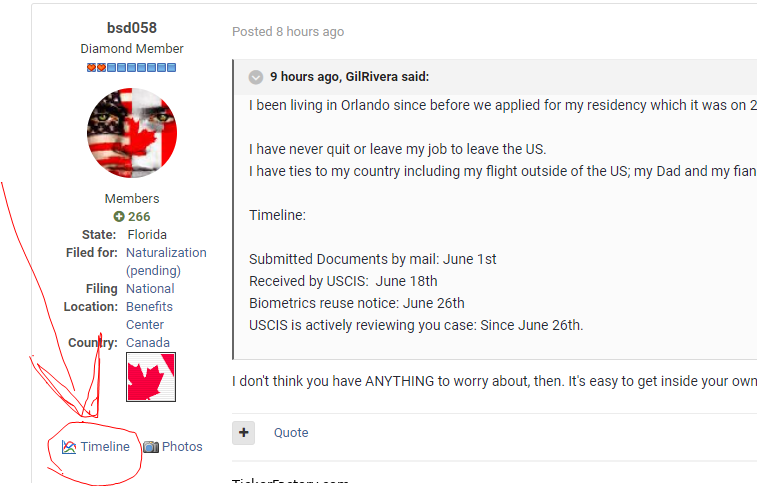Click the Photos camera icon

tap(150, 447)
